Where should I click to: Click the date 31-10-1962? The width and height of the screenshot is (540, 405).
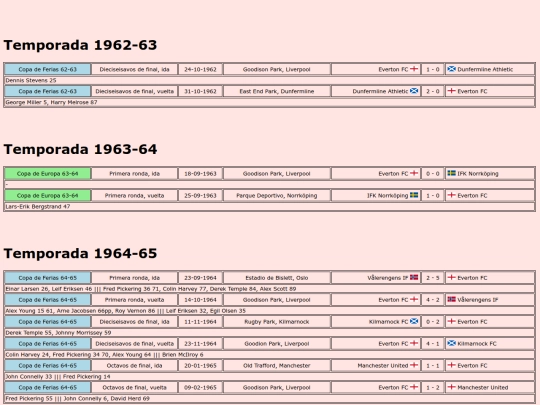pyautogui.click(x=200, y=91)
